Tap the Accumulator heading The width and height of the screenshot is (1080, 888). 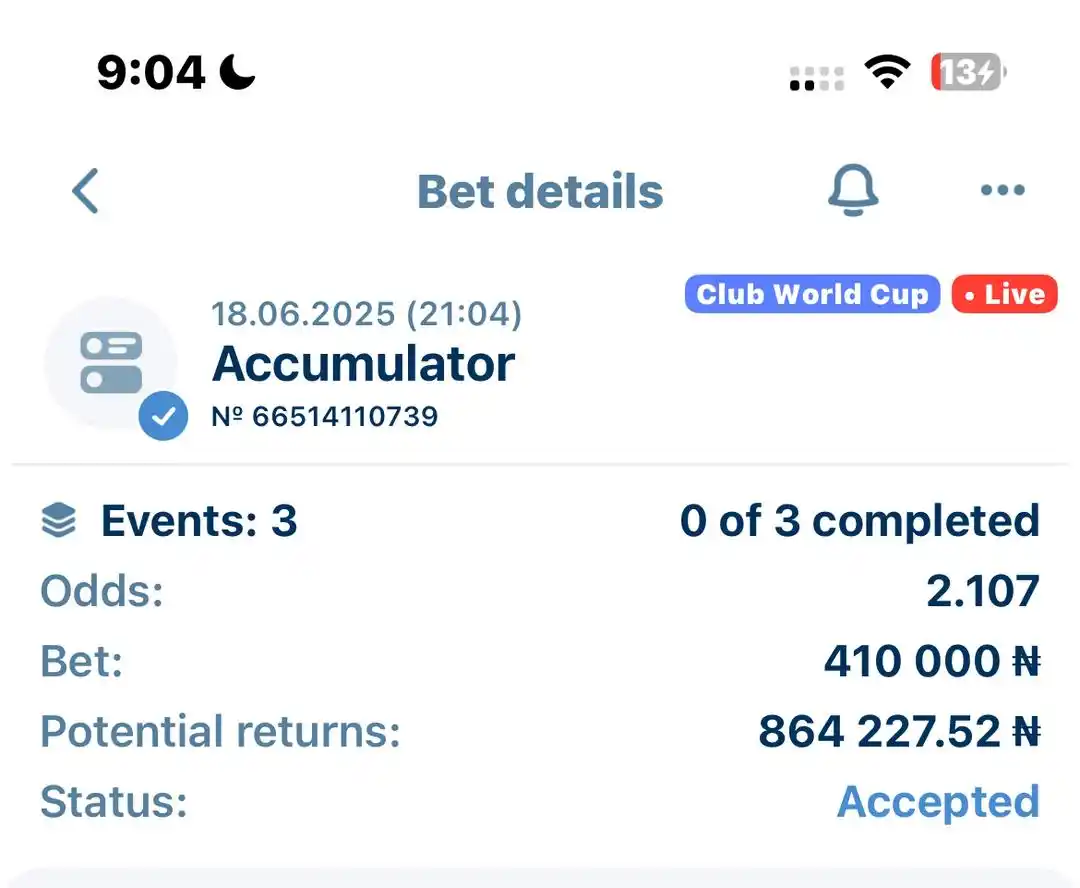tap(364, 363)
